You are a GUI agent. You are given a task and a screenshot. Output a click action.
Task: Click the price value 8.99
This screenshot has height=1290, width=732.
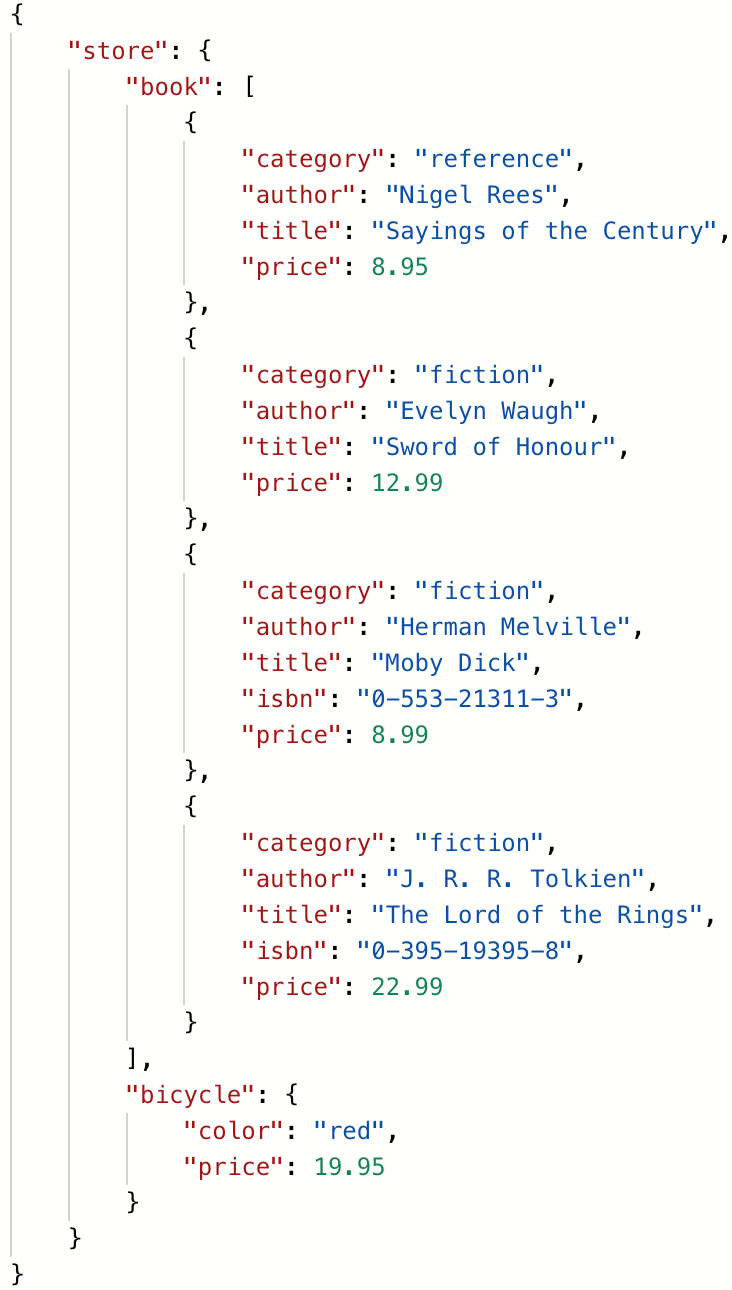click(x=400, y=735)
